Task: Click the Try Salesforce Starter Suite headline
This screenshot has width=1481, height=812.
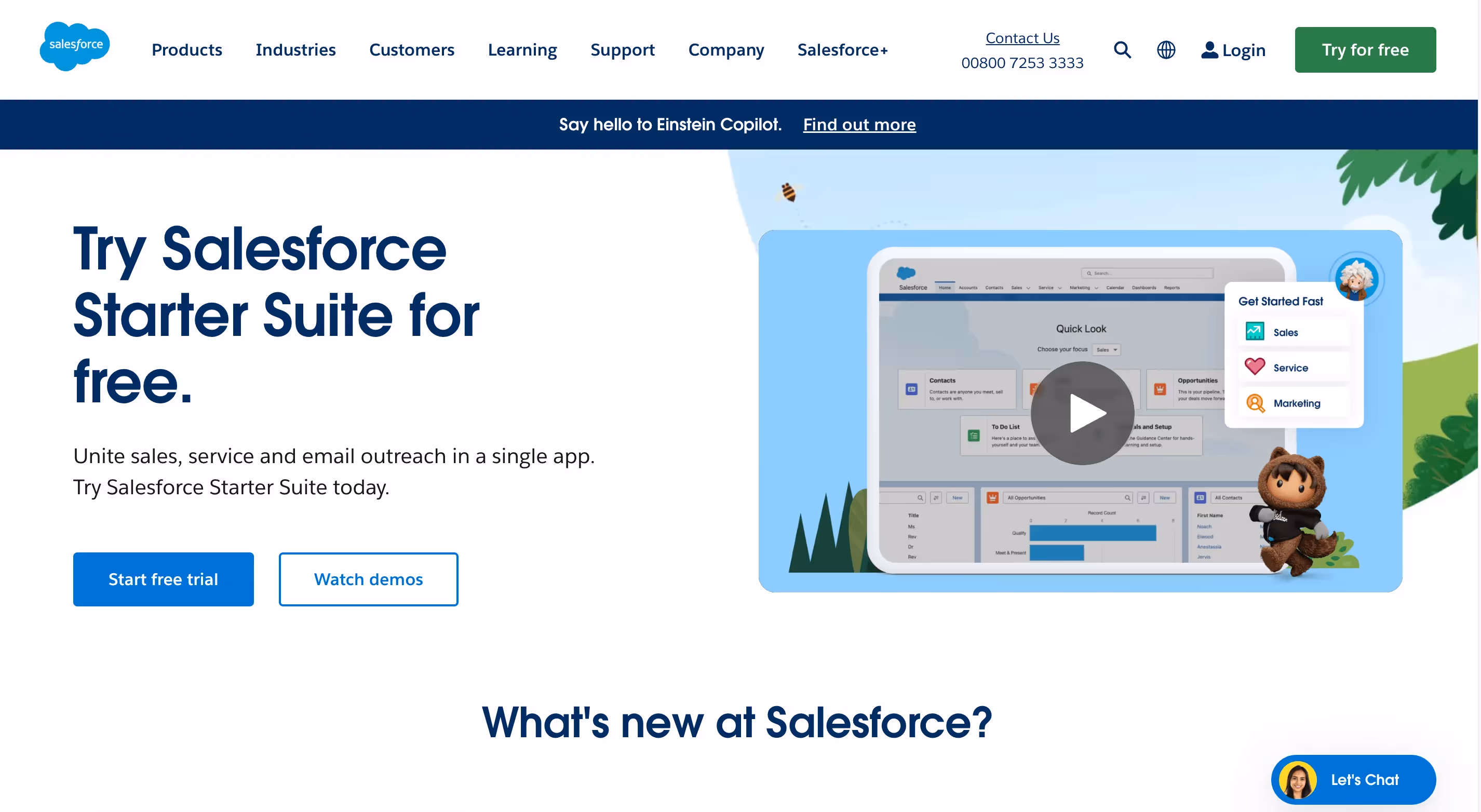Action: click(276, 315)
